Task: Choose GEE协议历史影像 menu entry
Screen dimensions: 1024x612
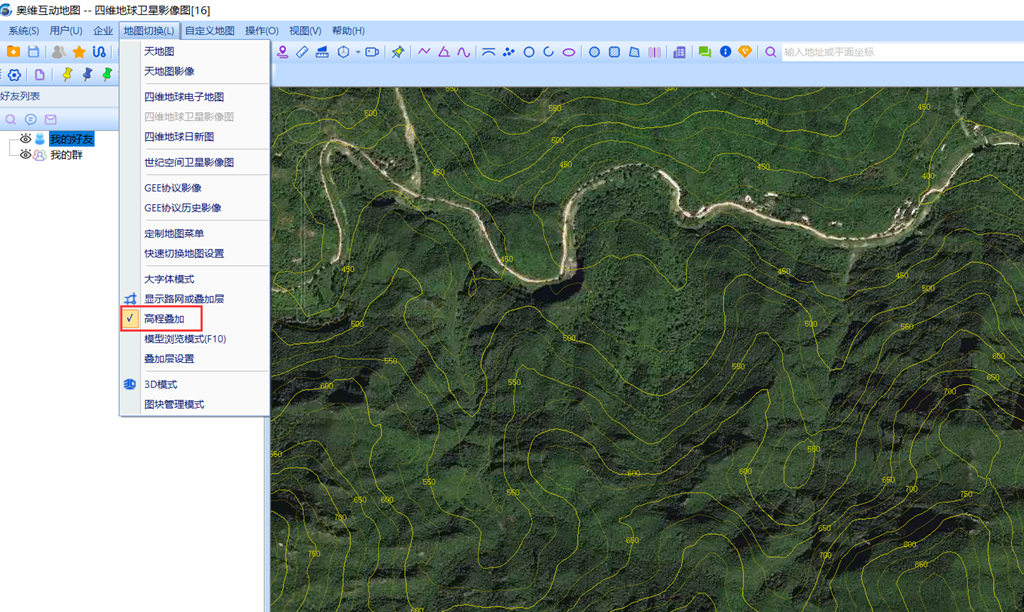Action: (x=183, y=208)
